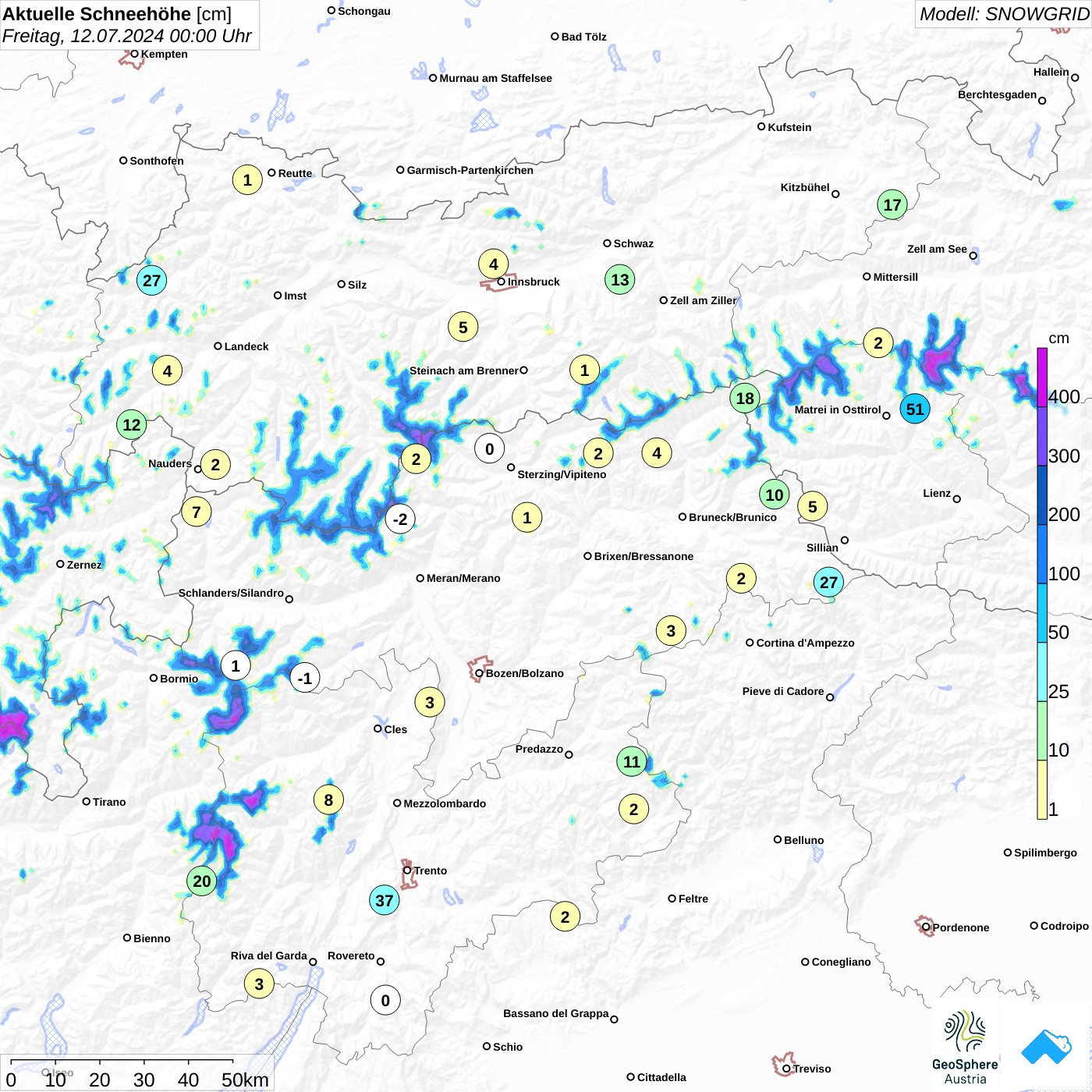Screen dimensions: 1092x1092
Task: Click the title 'Aktuelle Schneehöhe [cm]'
Action: [x=117, y=14]
